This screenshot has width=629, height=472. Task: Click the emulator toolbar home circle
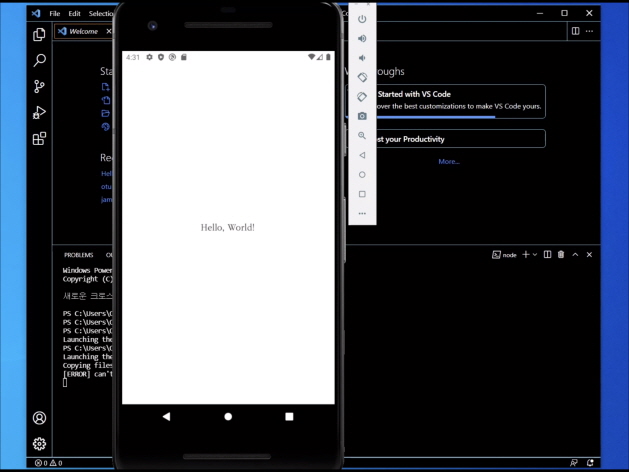[x=362, y=174]
